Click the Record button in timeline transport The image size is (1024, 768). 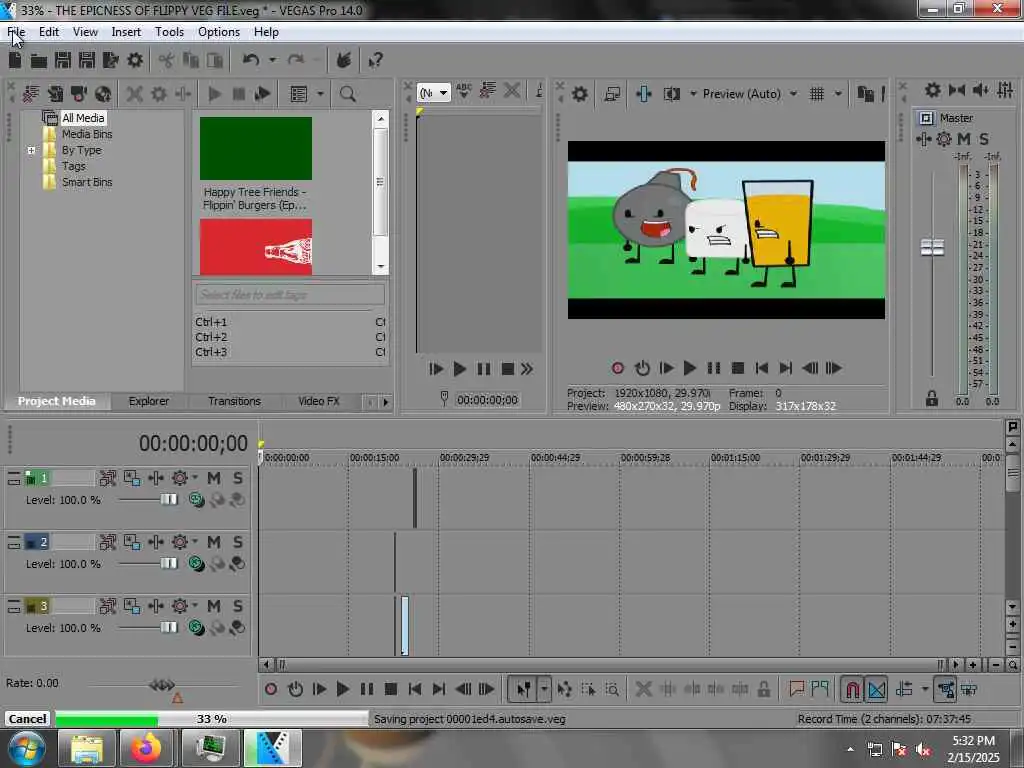[271, 689]
